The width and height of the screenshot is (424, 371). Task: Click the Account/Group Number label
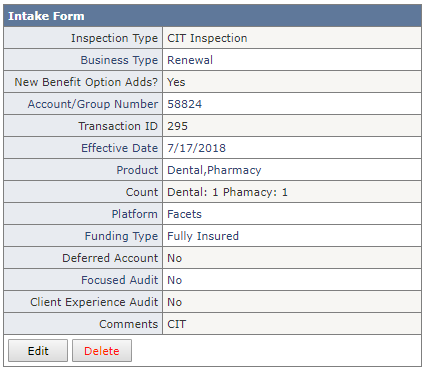click(93, 104)
